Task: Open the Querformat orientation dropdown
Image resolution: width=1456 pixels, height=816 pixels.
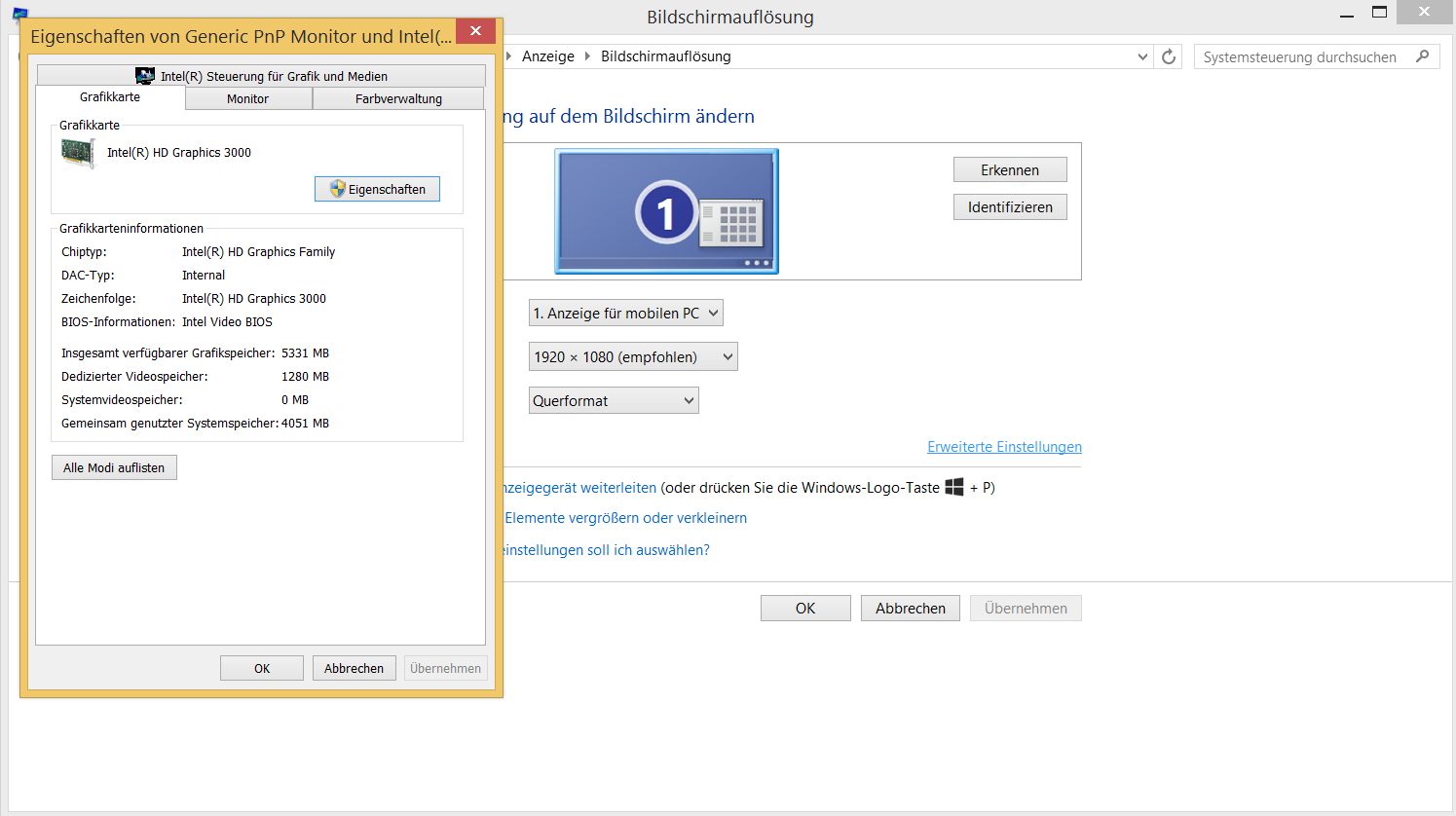Action: pos(614,400)
